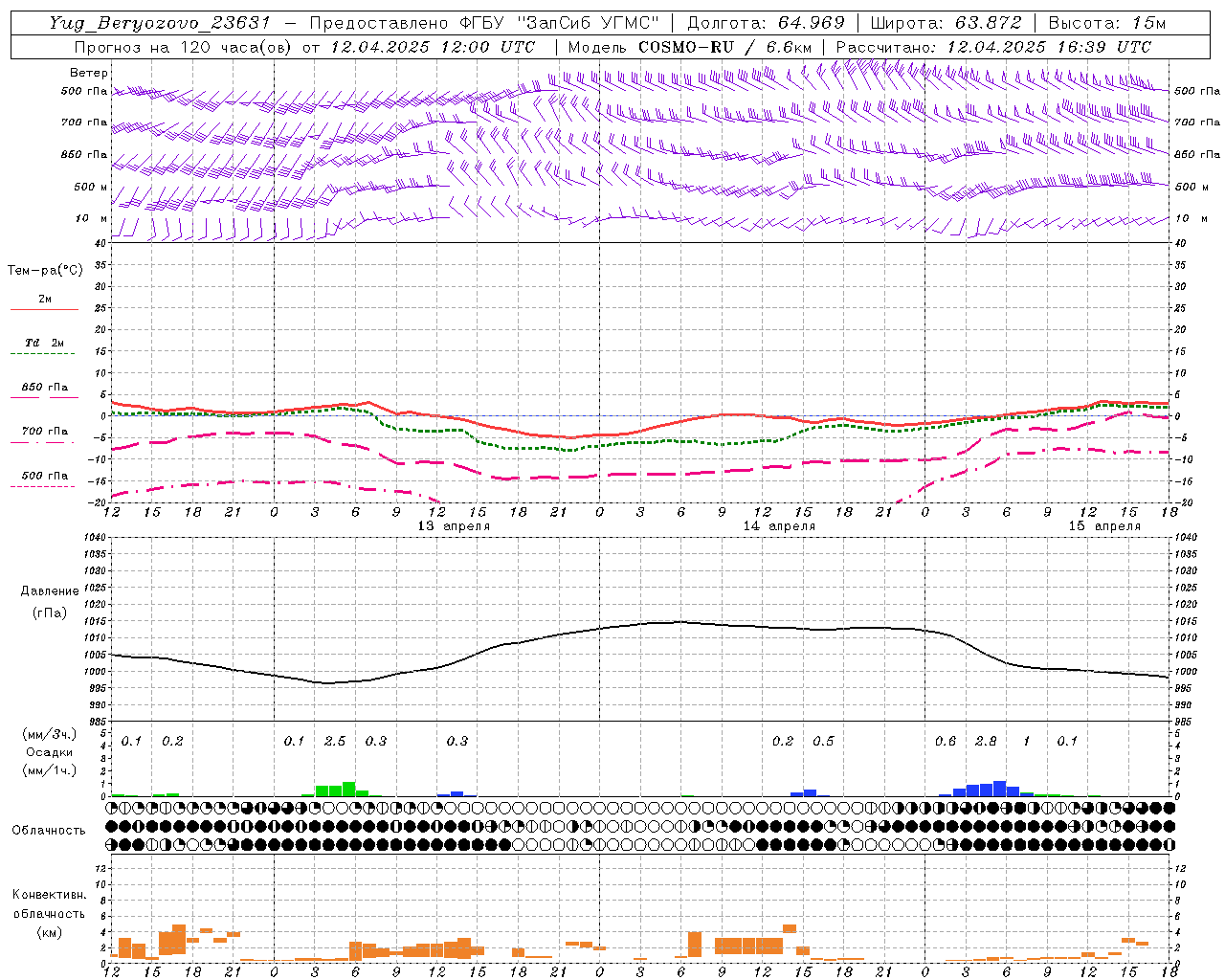This screenshot has width=1225, height=980.
Task: Click the Тем-ра(°C) temperature label
Action: pos(45,271)
